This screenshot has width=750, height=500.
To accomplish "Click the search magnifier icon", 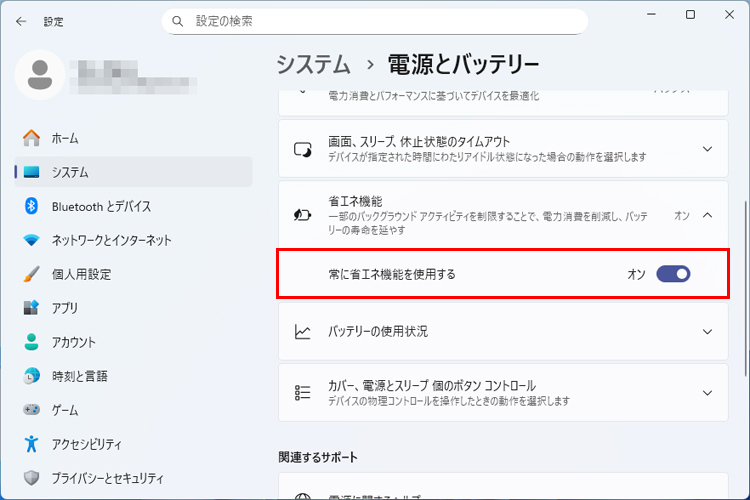I will click(178, 21).
